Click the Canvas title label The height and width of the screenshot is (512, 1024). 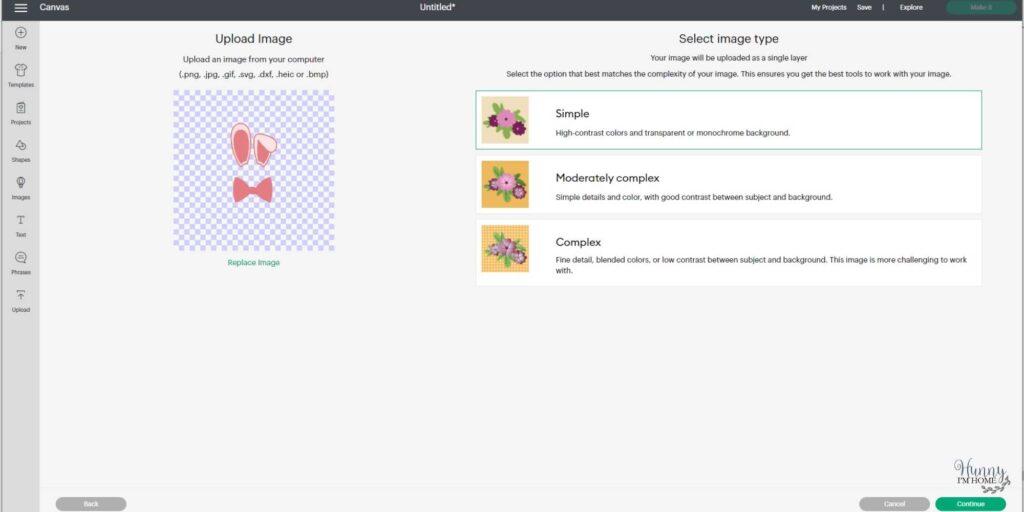pos(54,8)
